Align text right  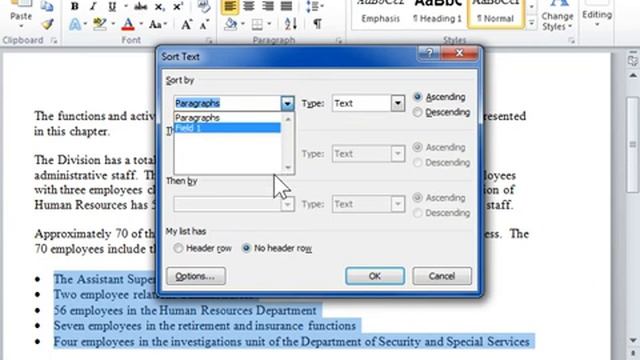point(268,7)
